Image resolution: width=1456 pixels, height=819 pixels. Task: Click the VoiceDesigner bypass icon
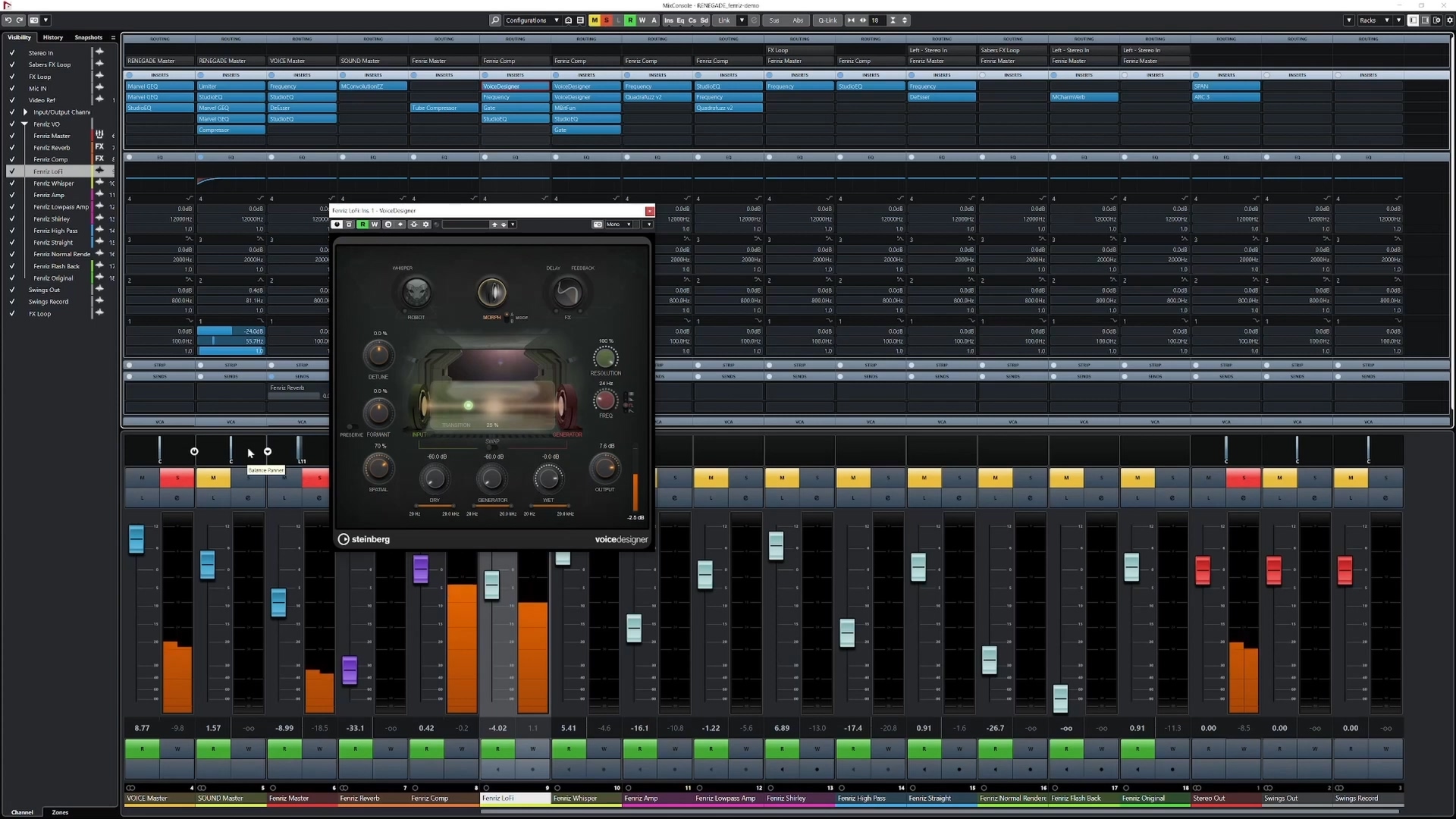click(x=350, y=224)
